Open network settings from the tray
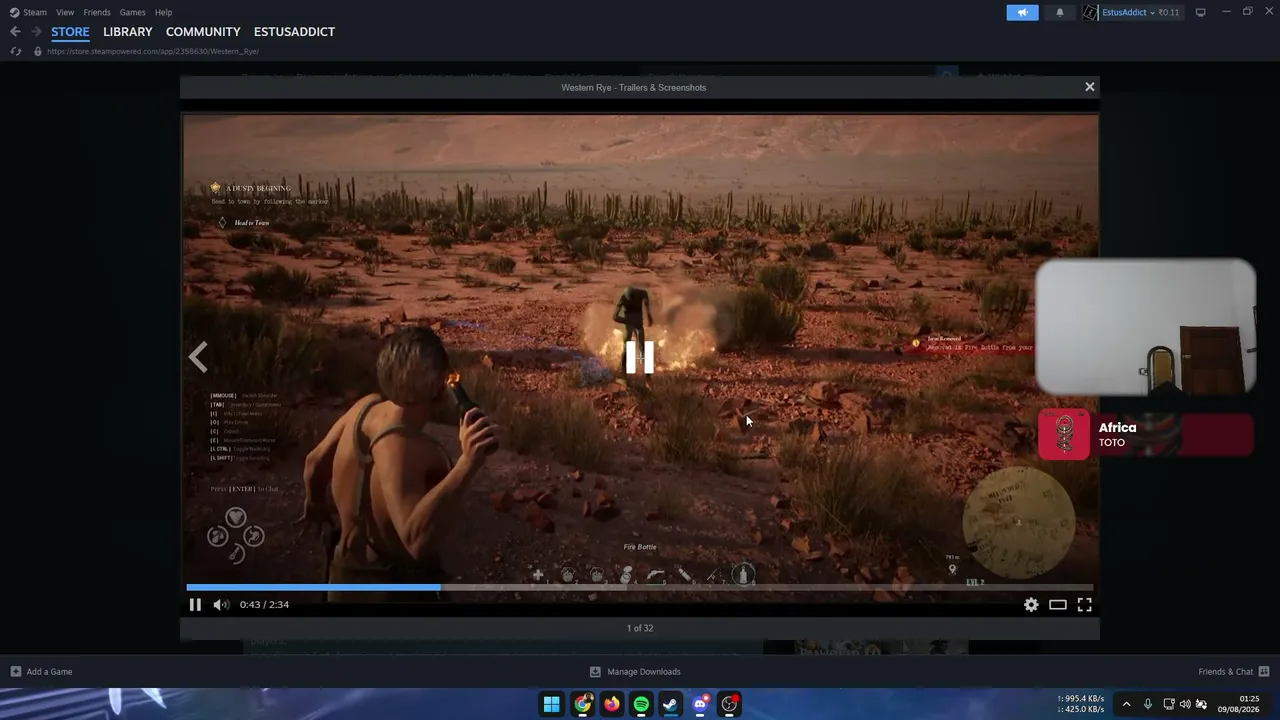 point(1168,704)
